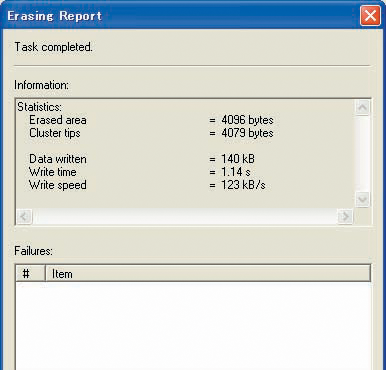
Task: Click the '#' column header in Failures
Action: pos(30,274)
